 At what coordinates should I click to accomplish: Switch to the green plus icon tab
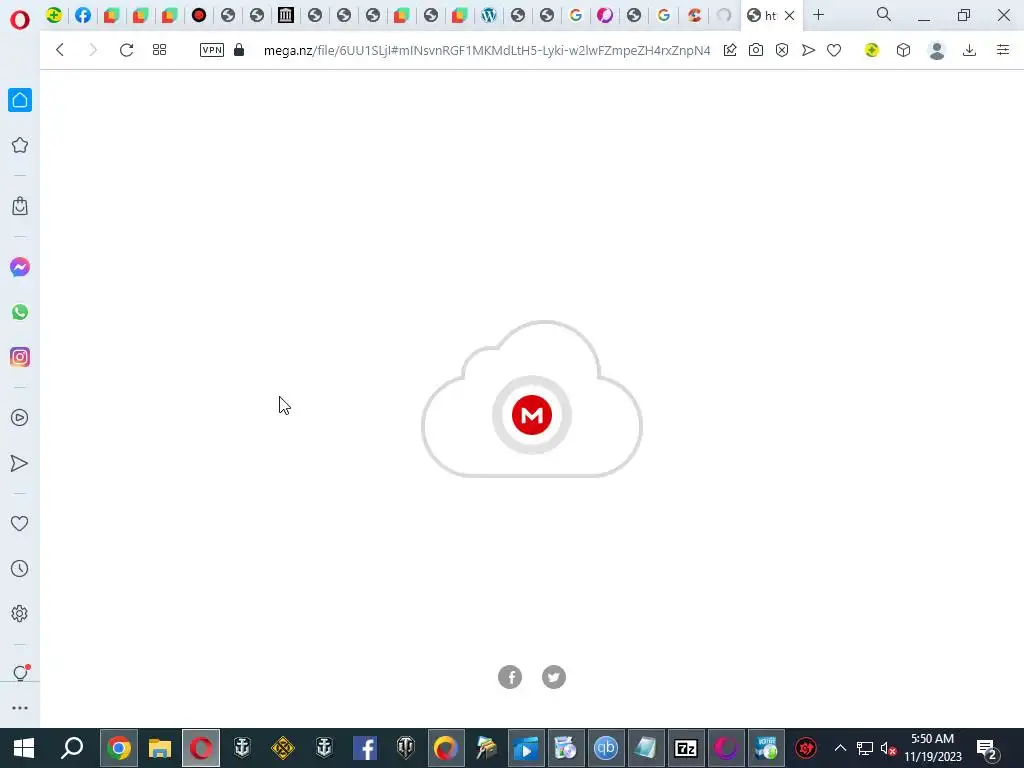54,15
